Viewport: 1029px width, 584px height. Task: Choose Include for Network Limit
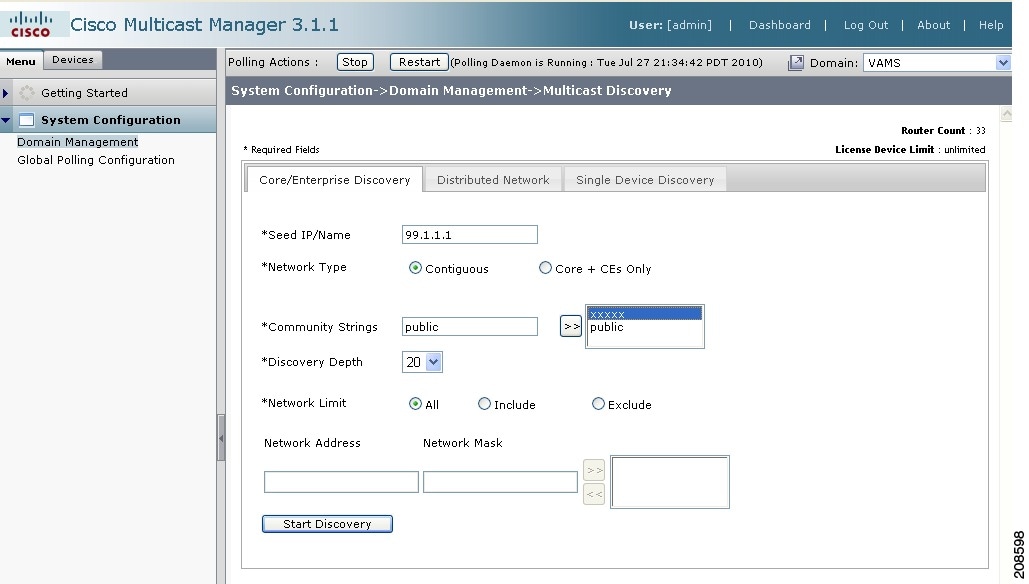coord(484,404)
